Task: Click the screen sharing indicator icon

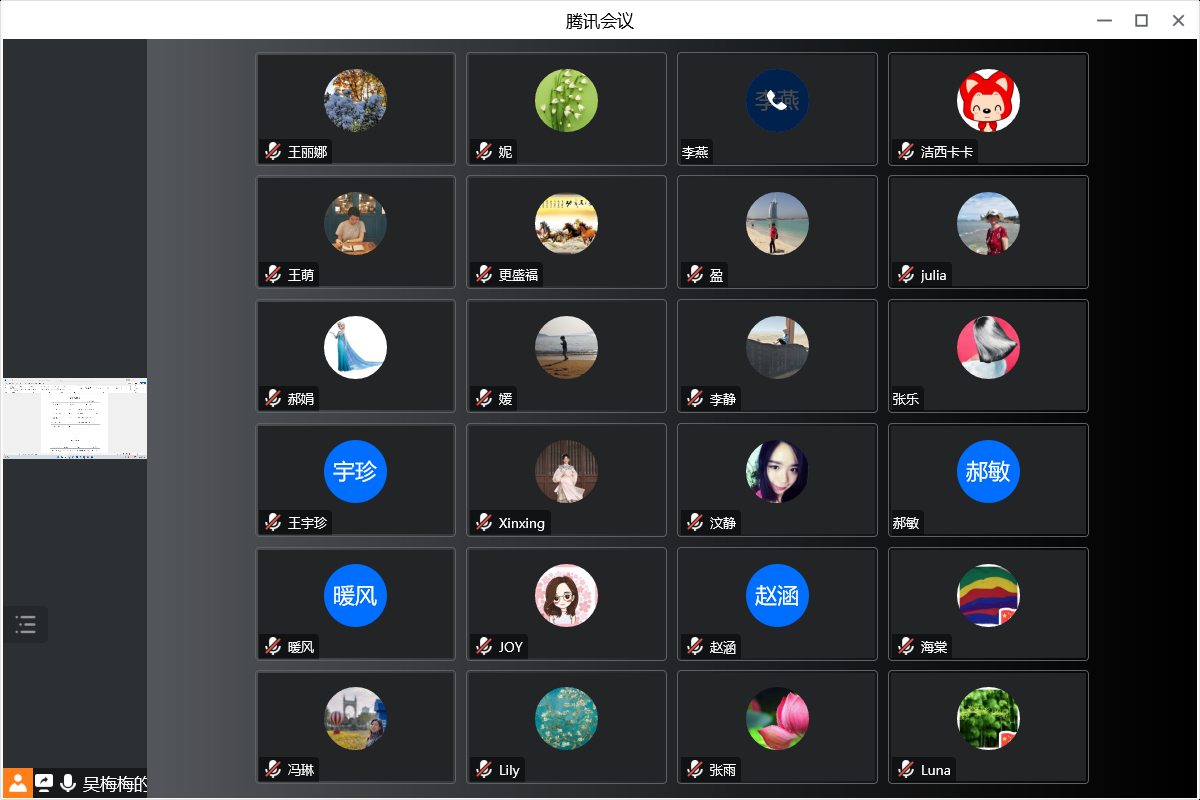Action: pyautogui.click(x=44, y=783)
